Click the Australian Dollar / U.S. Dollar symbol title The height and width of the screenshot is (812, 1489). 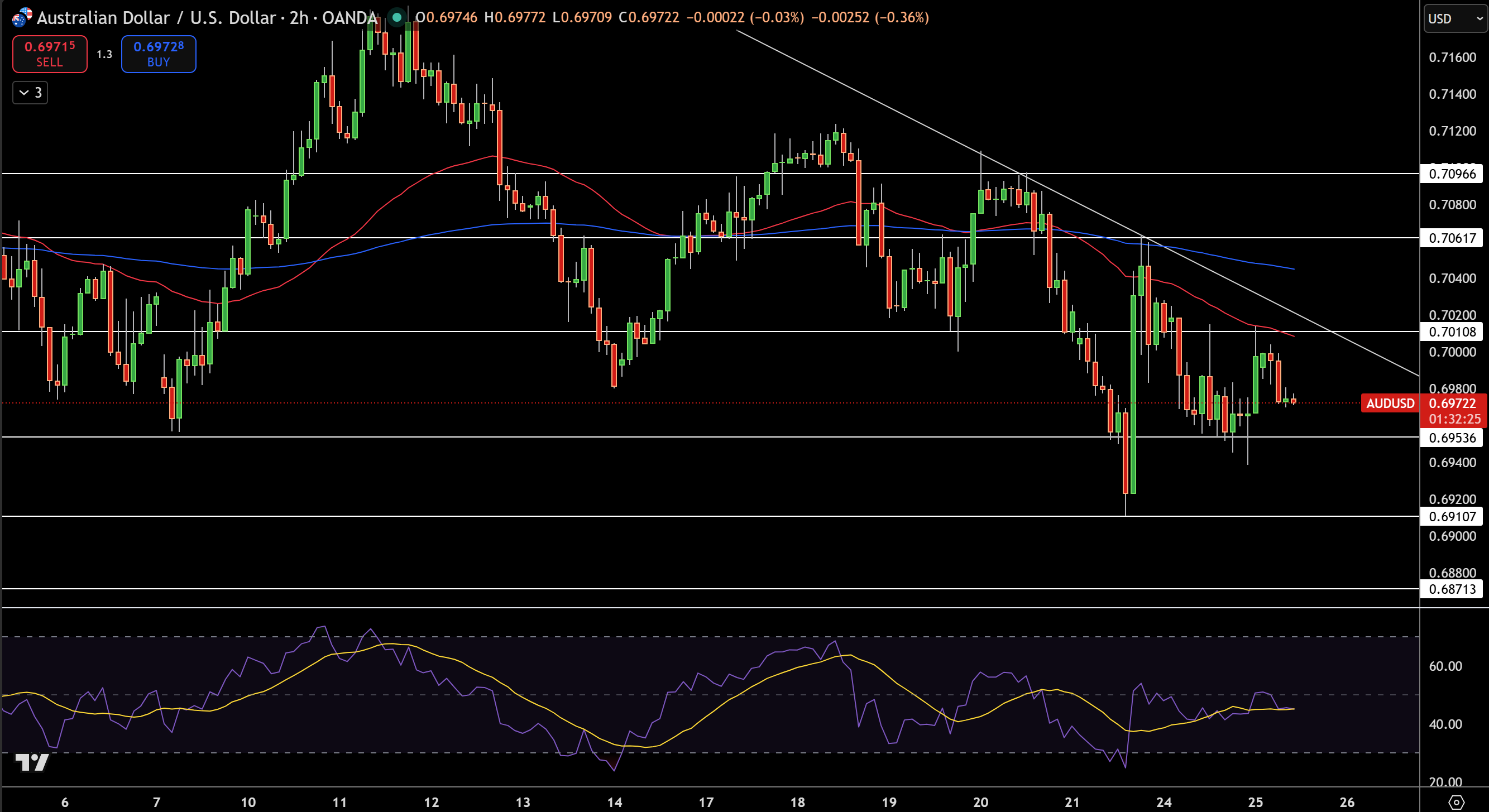click(x=156, y=17)
